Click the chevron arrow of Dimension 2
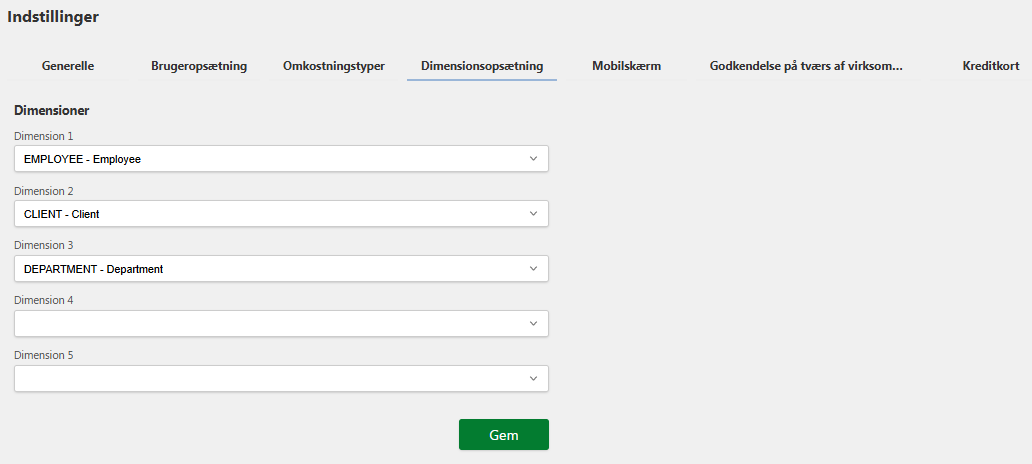1032x464 pixels. 533,214
